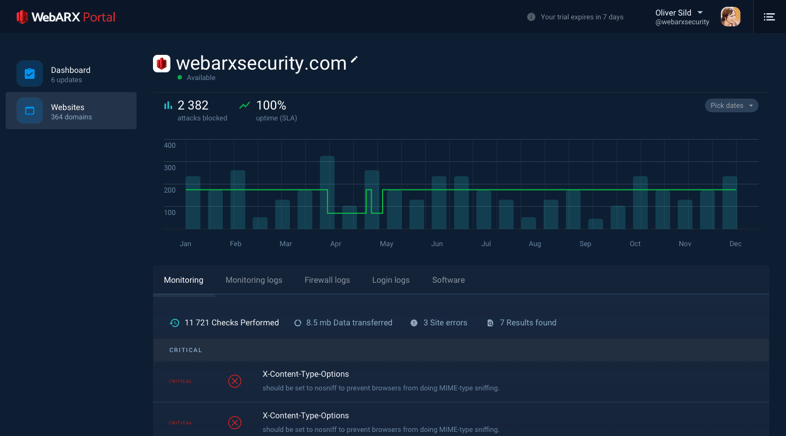Click the trial expiry info icon
The image size is (786, 436).
pos(531,17)
